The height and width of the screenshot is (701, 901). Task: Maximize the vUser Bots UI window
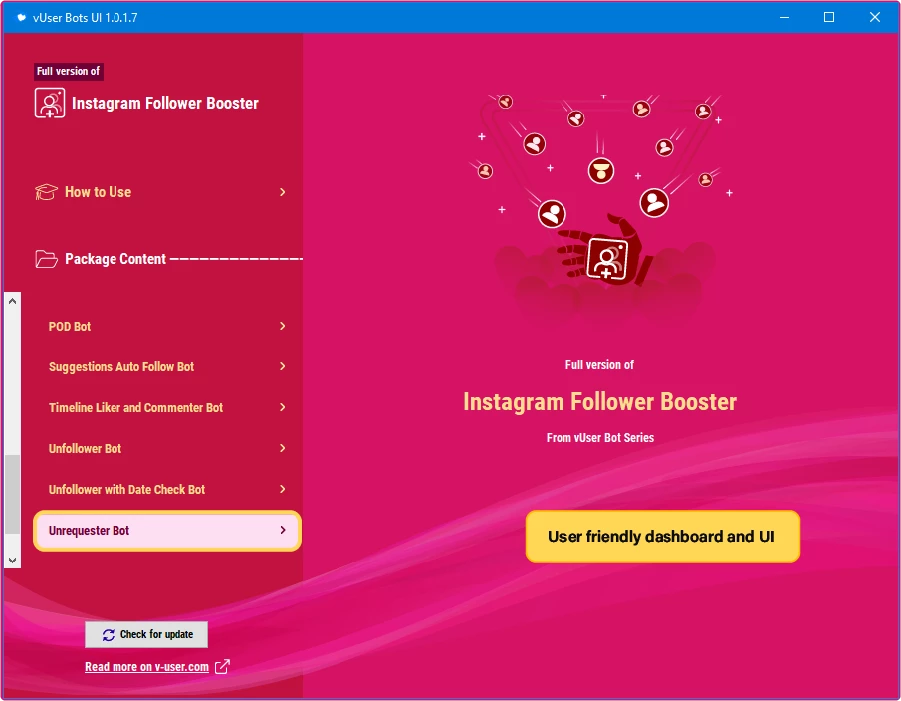click(829, 17)
